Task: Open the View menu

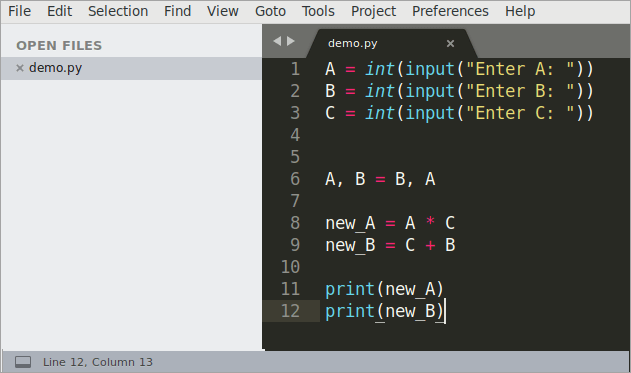Action: tap(223, 11)
